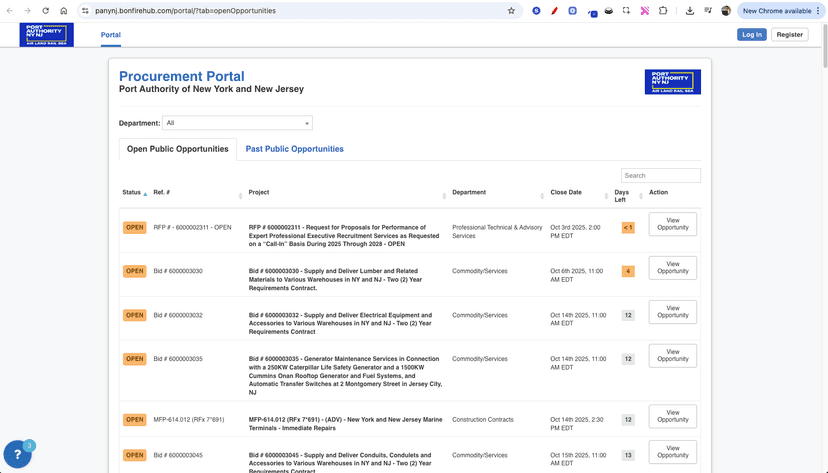Sort the table by Days Left column
Screen dimensions: 828x473
(x=622, y=196)
